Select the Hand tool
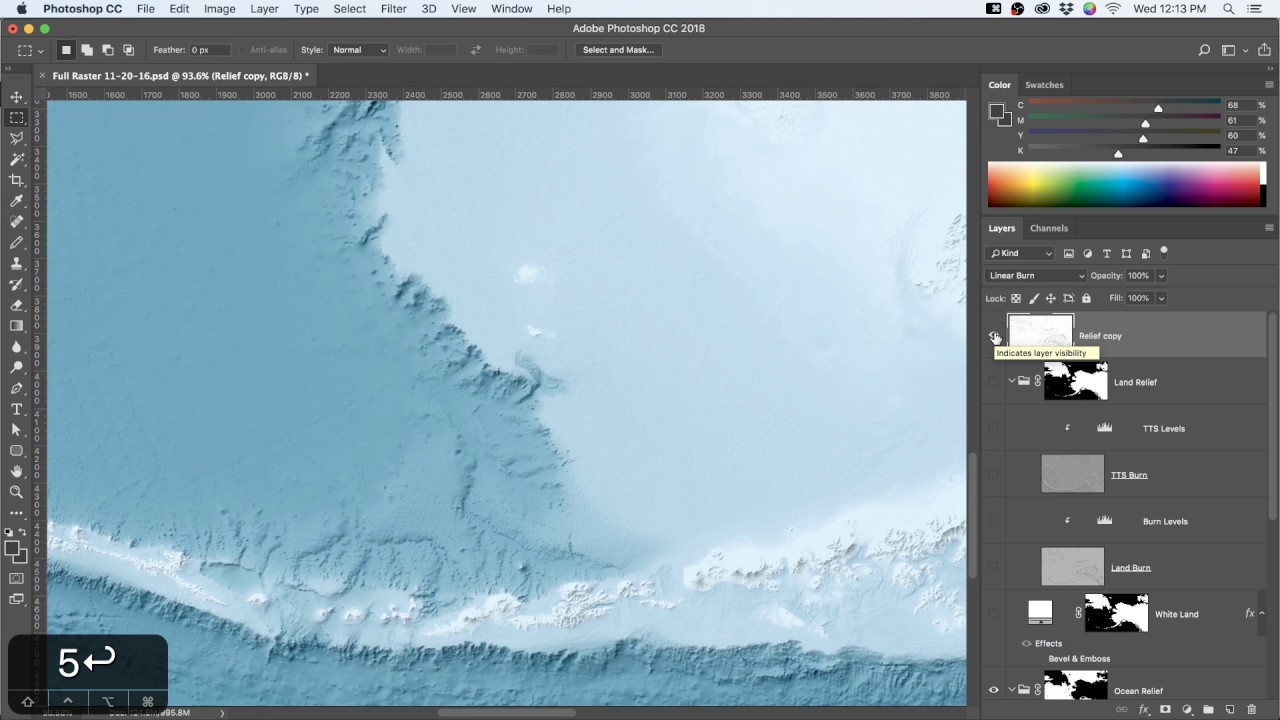Viewport: 1280px width, 720px height. tap(16, 471)
